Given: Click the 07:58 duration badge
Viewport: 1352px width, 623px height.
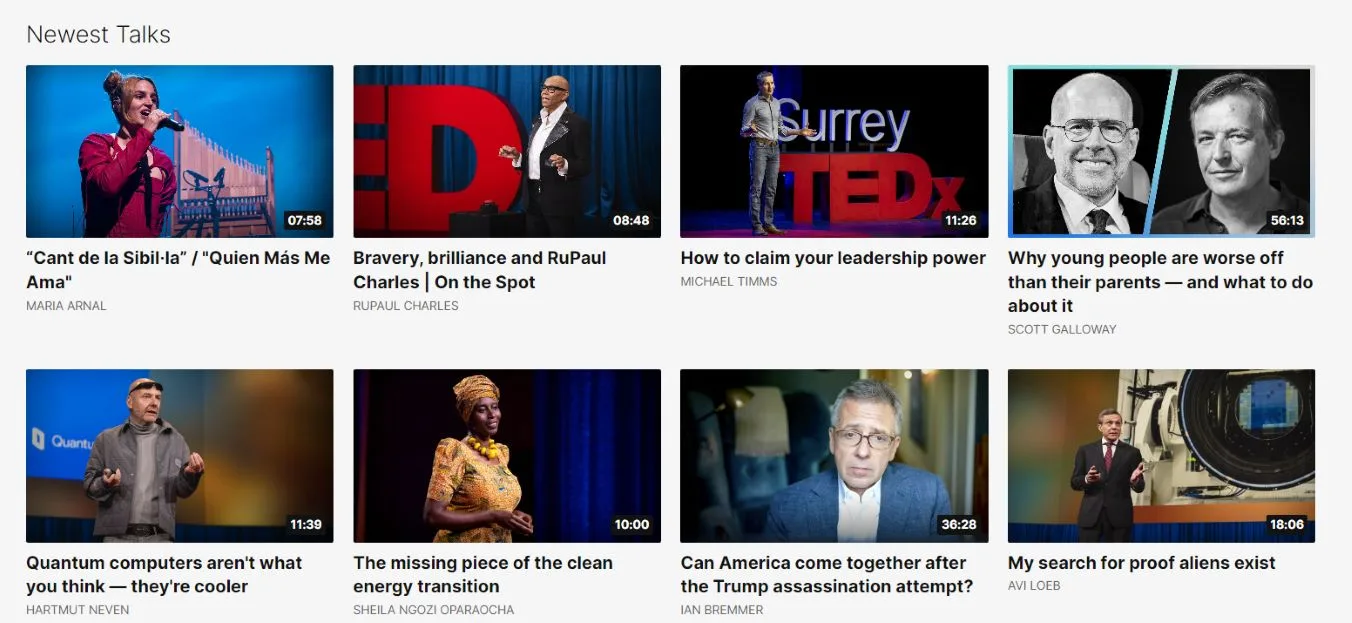Looking at the screenshot, I should pos(304,220).
